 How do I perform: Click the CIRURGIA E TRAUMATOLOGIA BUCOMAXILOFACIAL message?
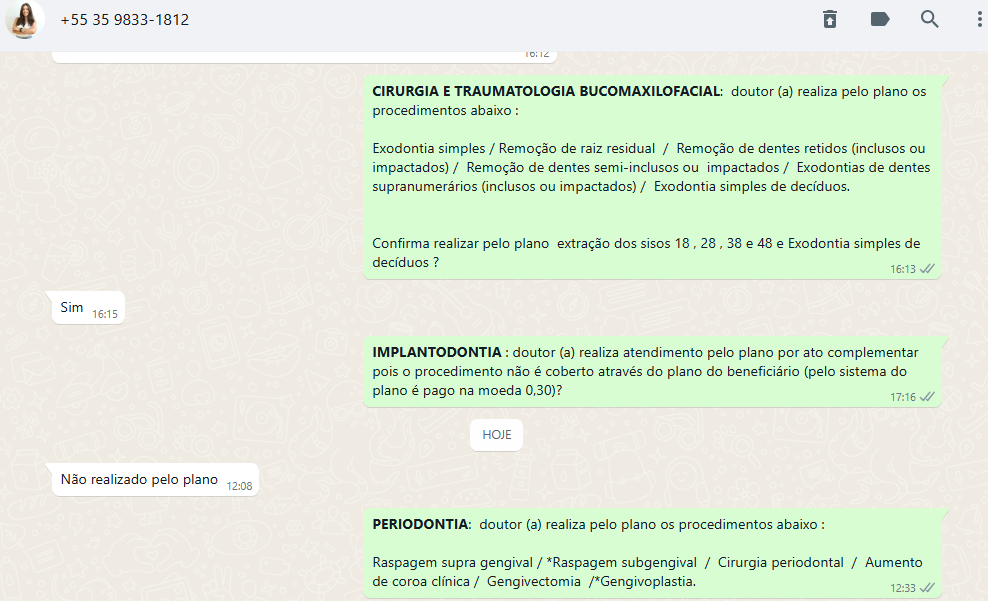pyautogui.click(x=650, y=175)
